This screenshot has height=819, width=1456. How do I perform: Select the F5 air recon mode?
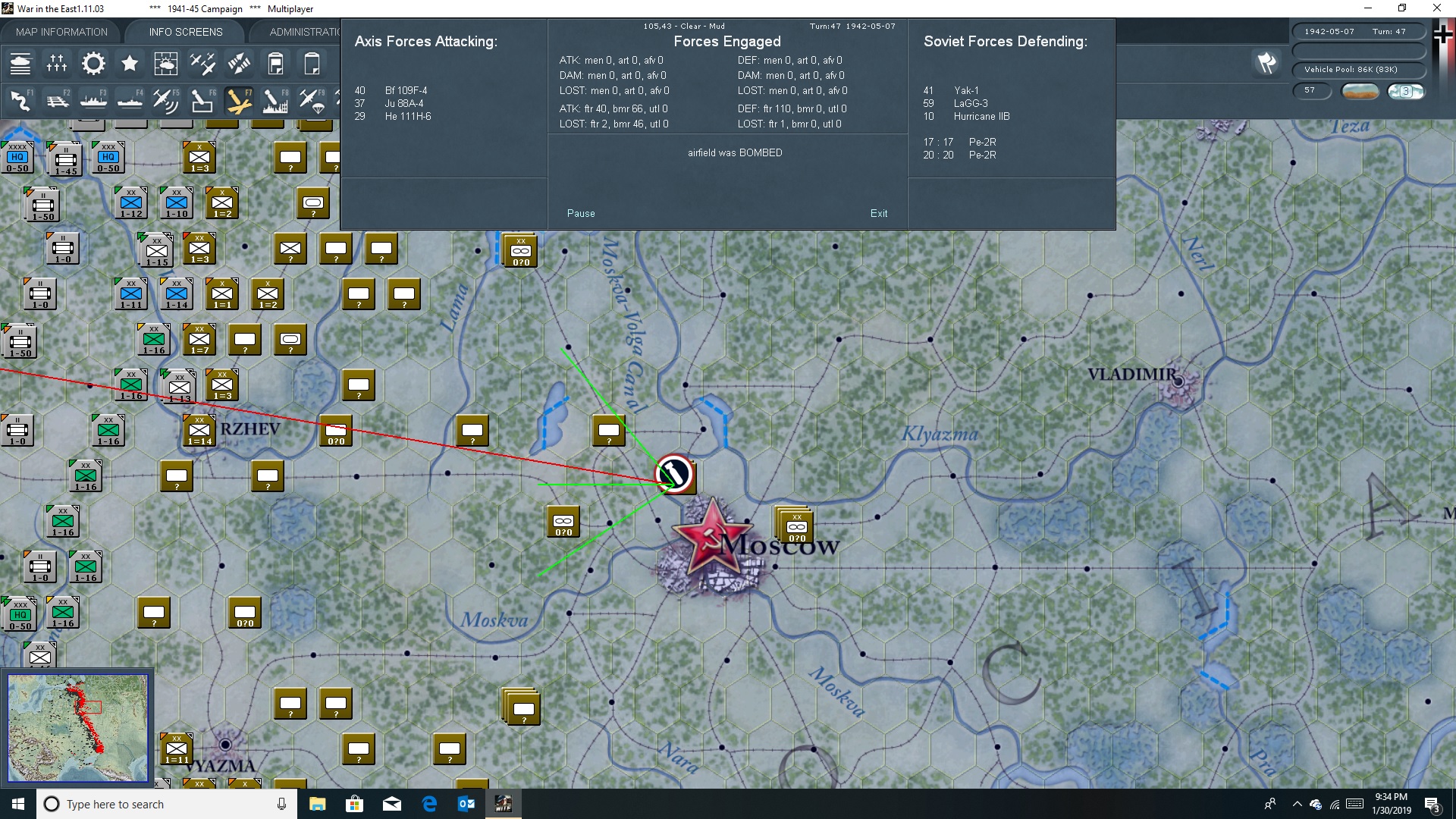tap(165, 100)
